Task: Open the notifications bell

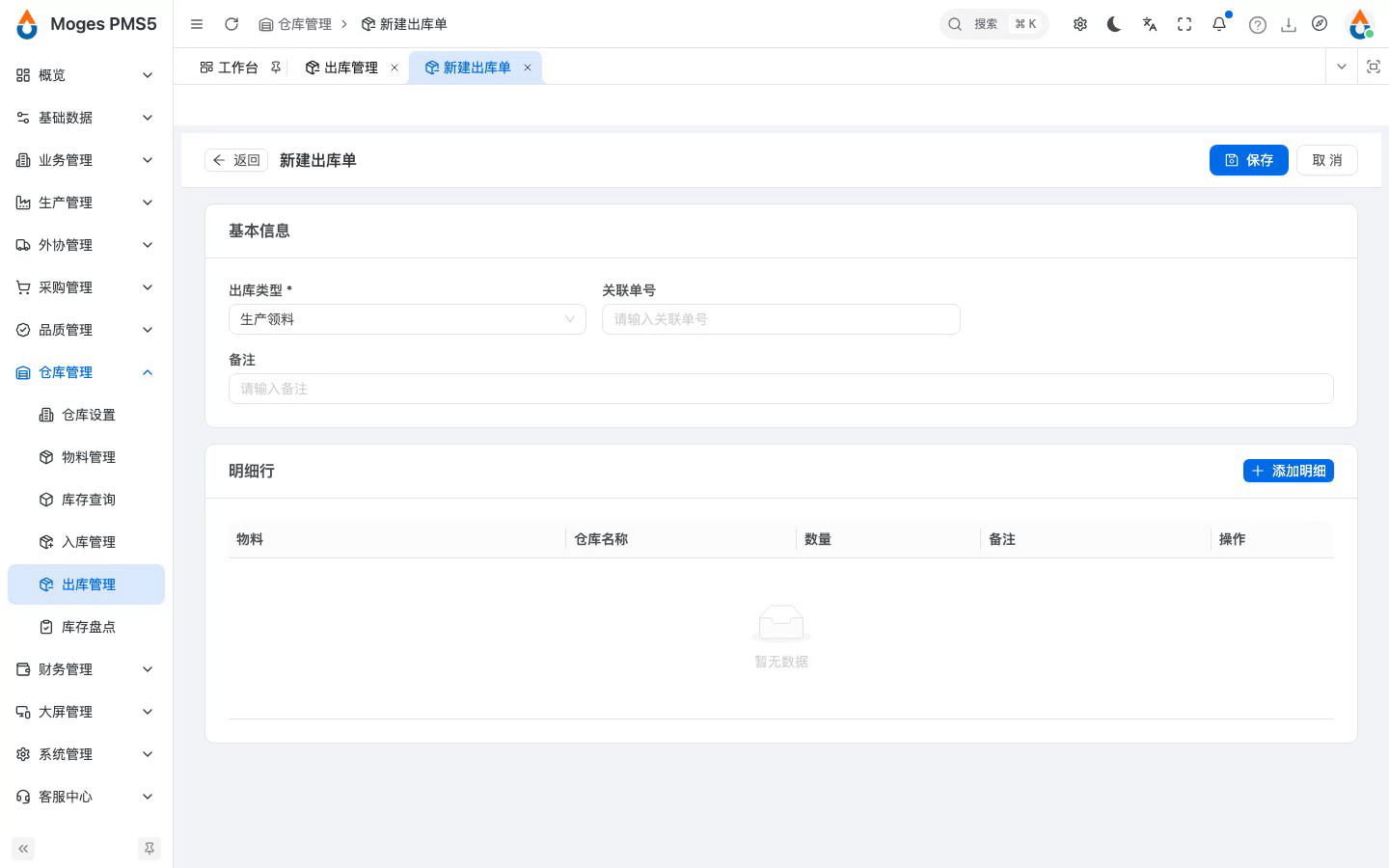Action: [x=1219, y=24]
